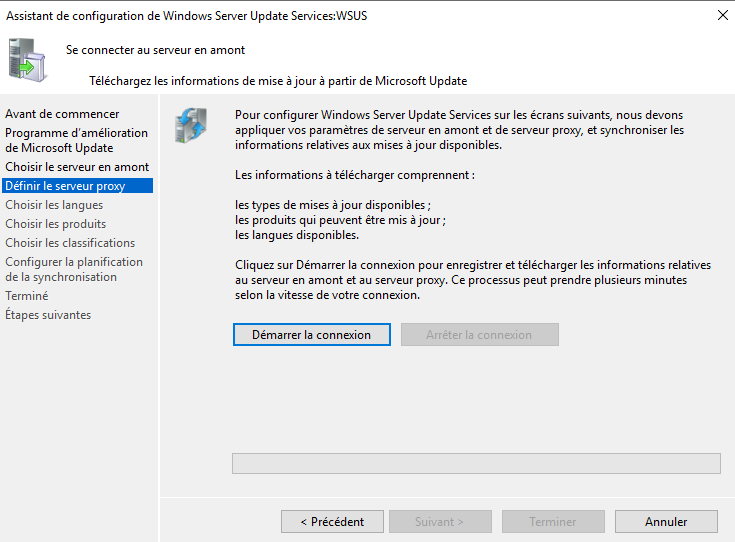Viewport: 735px width, 542px height.
Task: Go back with the Précédent button
Action: coord(332,521)
